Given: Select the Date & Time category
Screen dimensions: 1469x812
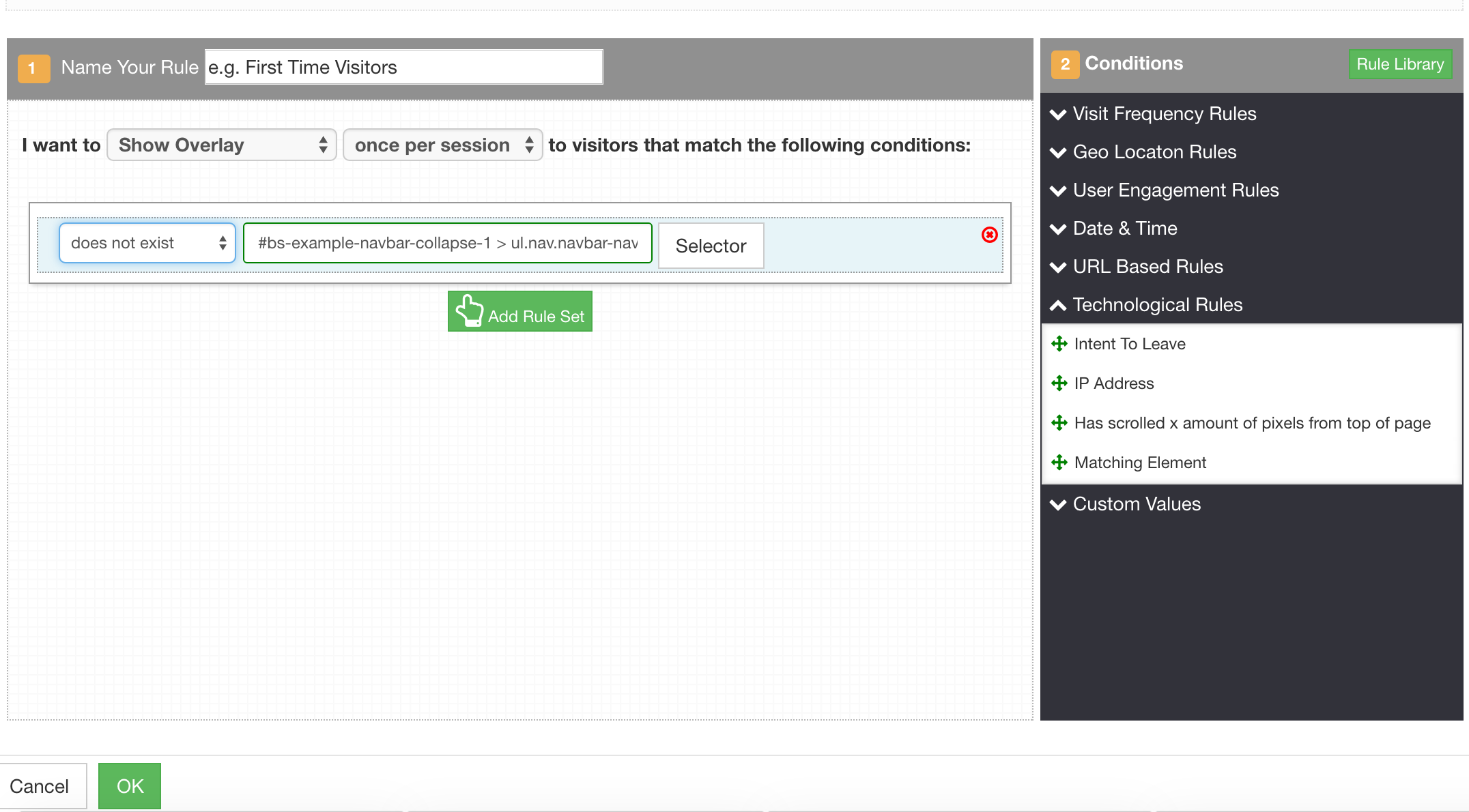Looking at the screenshot, I should tap(1125, 229).
